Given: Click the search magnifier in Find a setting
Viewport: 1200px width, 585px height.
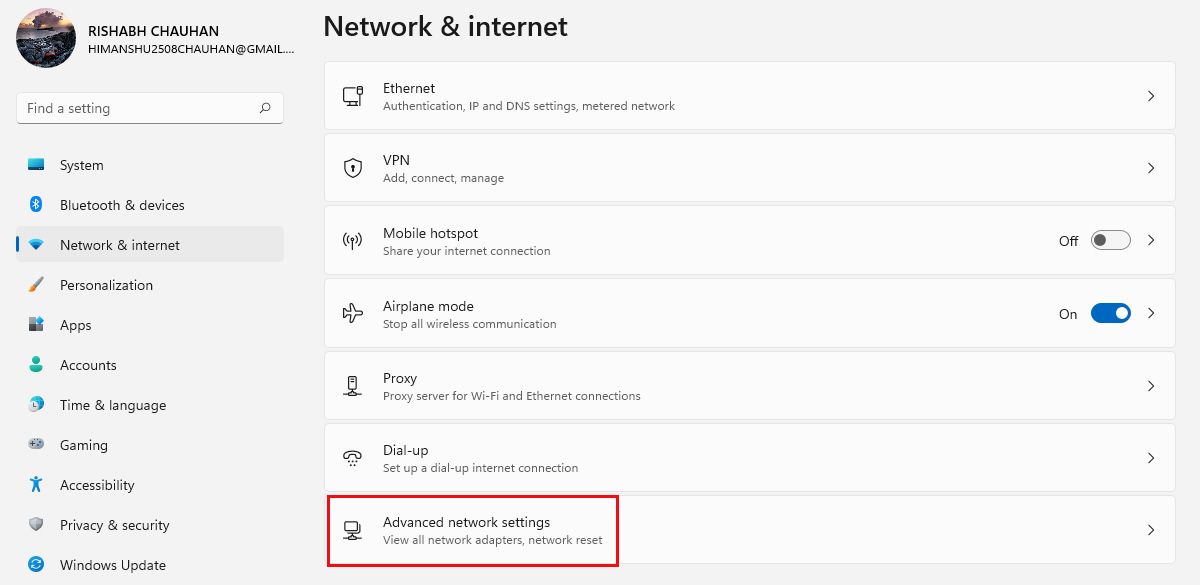Looking at the screenshot, I should [x=264, y=108].
